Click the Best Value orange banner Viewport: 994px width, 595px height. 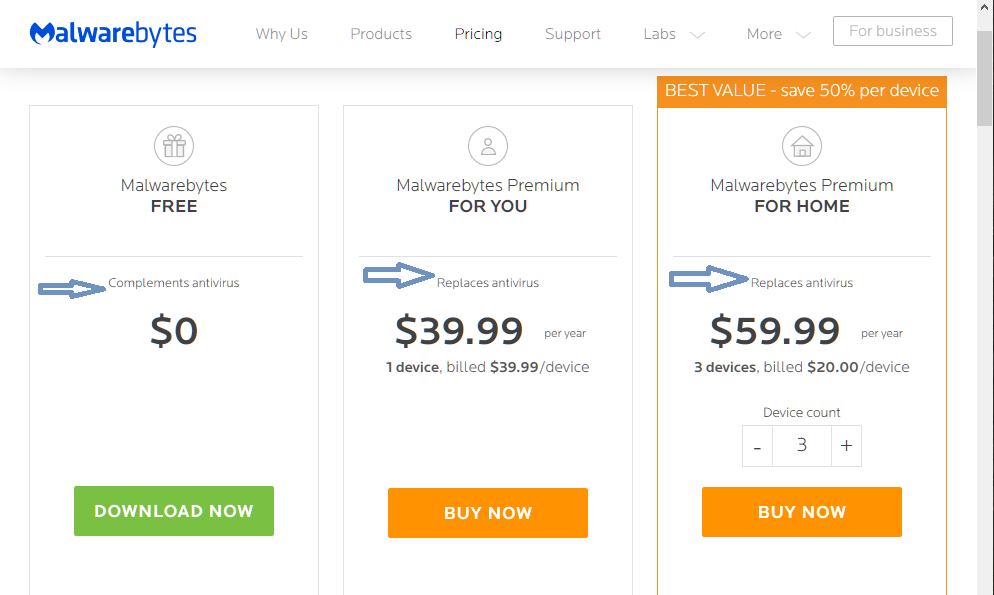pyautogui.click(x=802, y=90)
